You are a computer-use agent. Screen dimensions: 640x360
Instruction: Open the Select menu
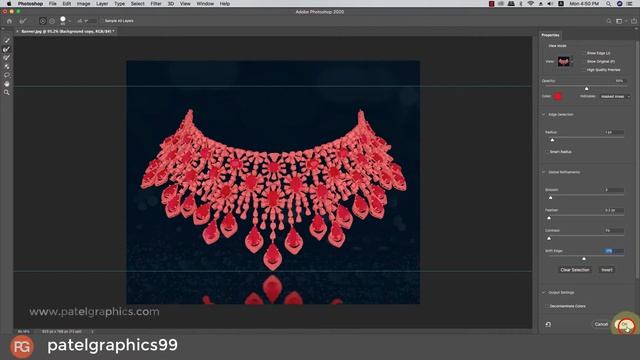[138, 4]
